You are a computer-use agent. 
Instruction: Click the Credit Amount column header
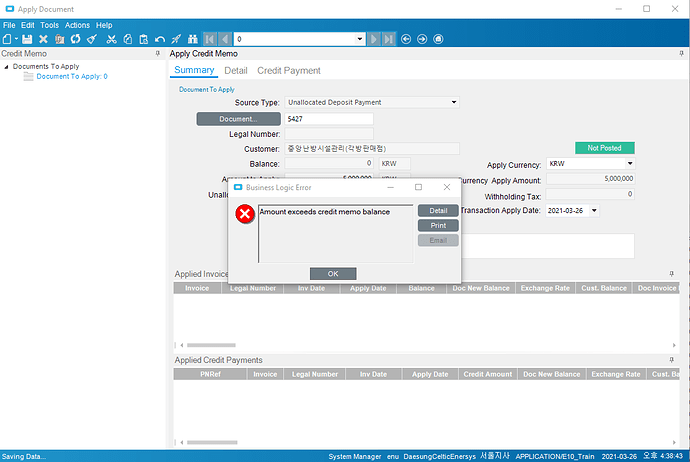pos(488,374)
